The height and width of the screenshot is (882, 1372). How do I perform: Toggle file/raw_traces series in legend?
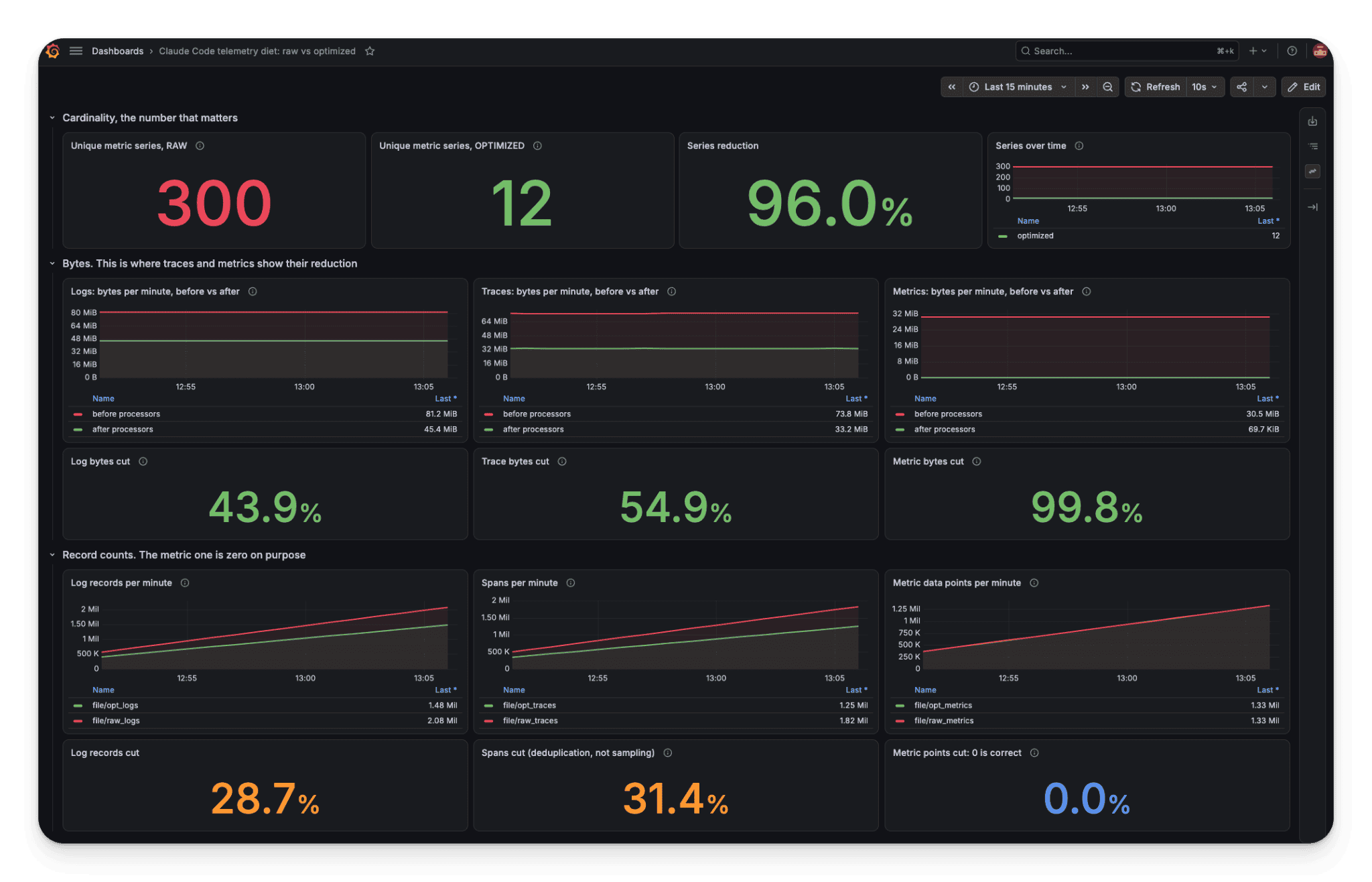click(x=531, y=721)
